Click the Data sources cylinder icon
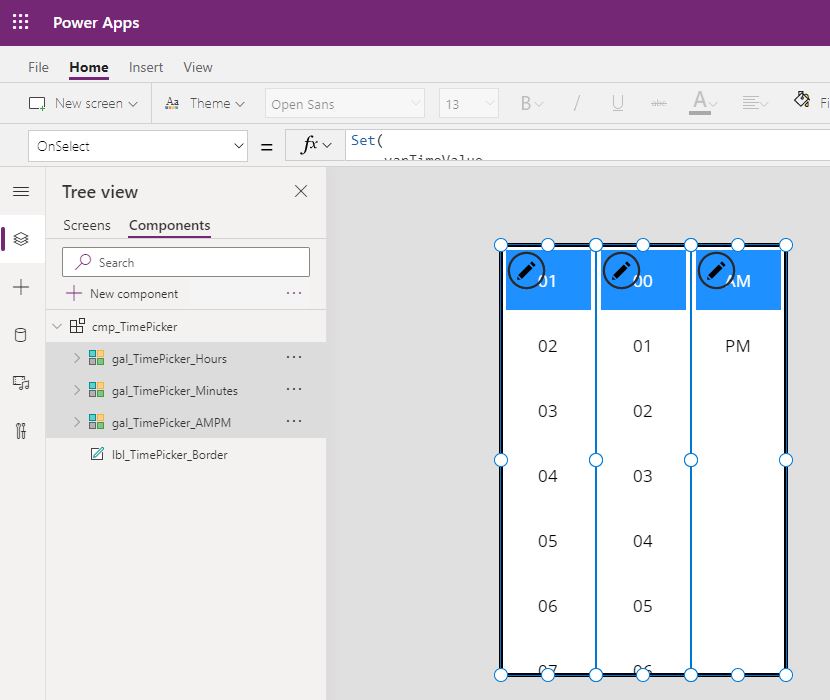The height and width of the screenshot is (700, 830). pos(20,335)
